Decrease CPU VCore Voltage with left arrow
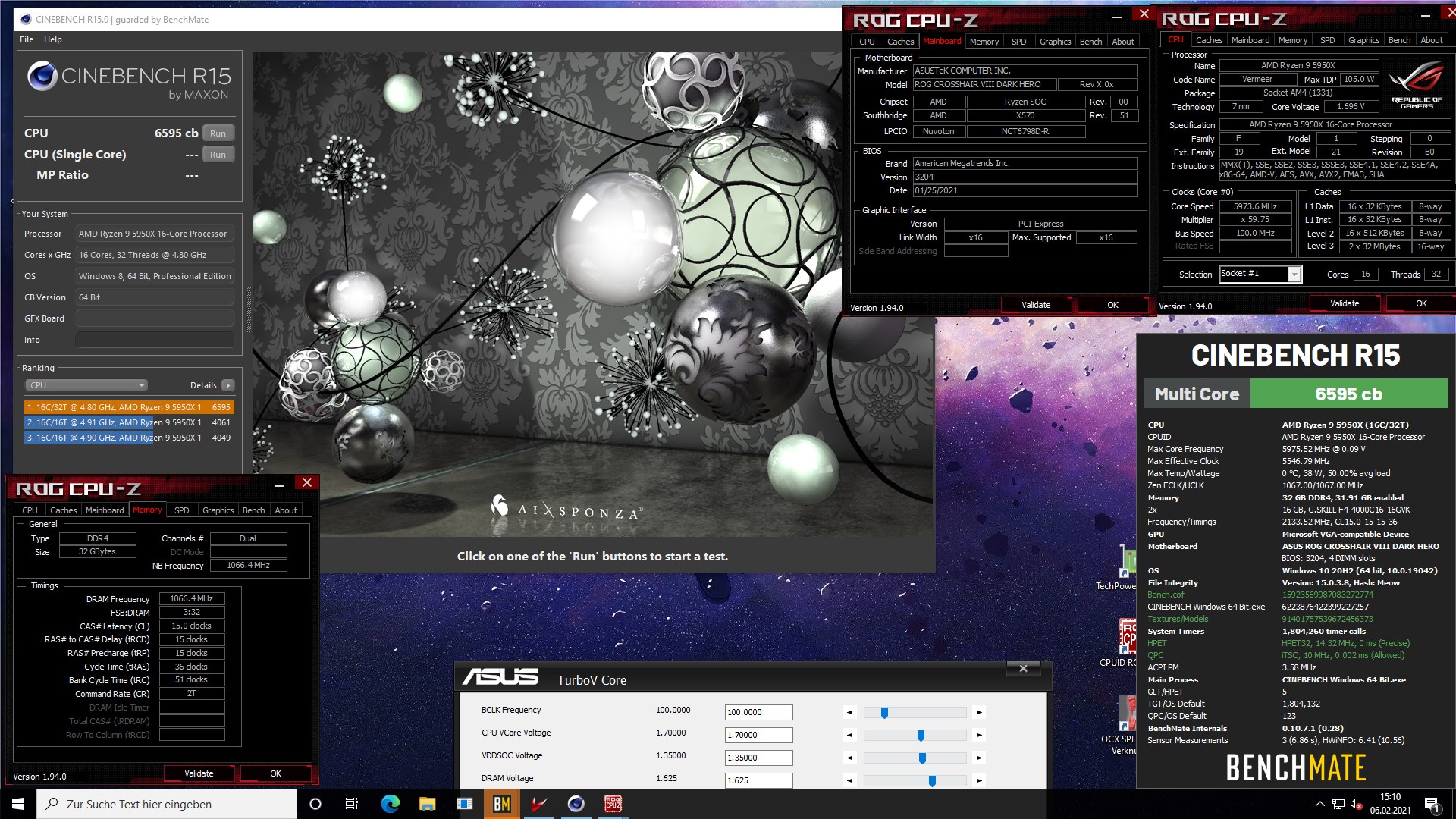The height and width of the screenshot is (819, 1456). point(849,735)
